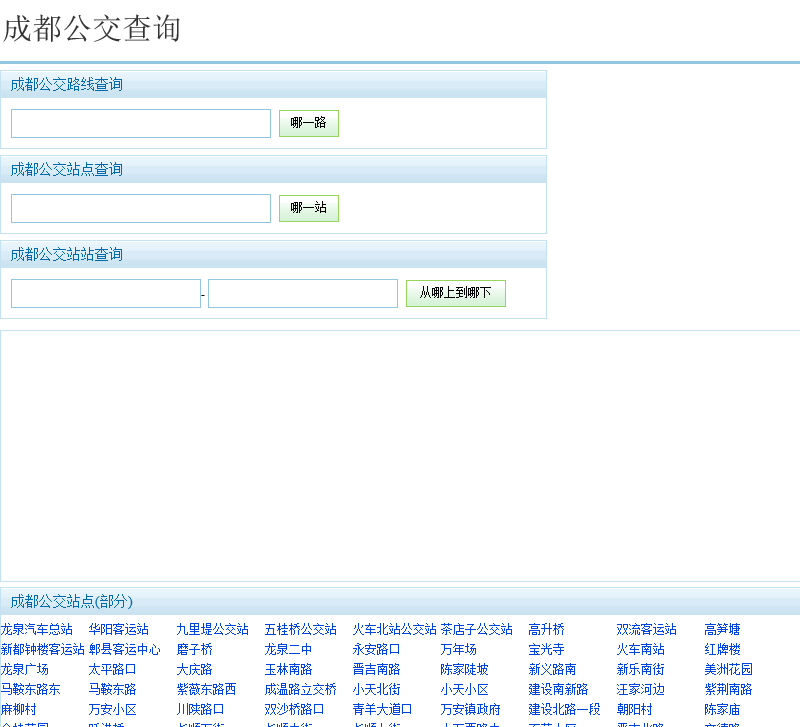Open the 川陕路口 station link

[x=201, y=710]
